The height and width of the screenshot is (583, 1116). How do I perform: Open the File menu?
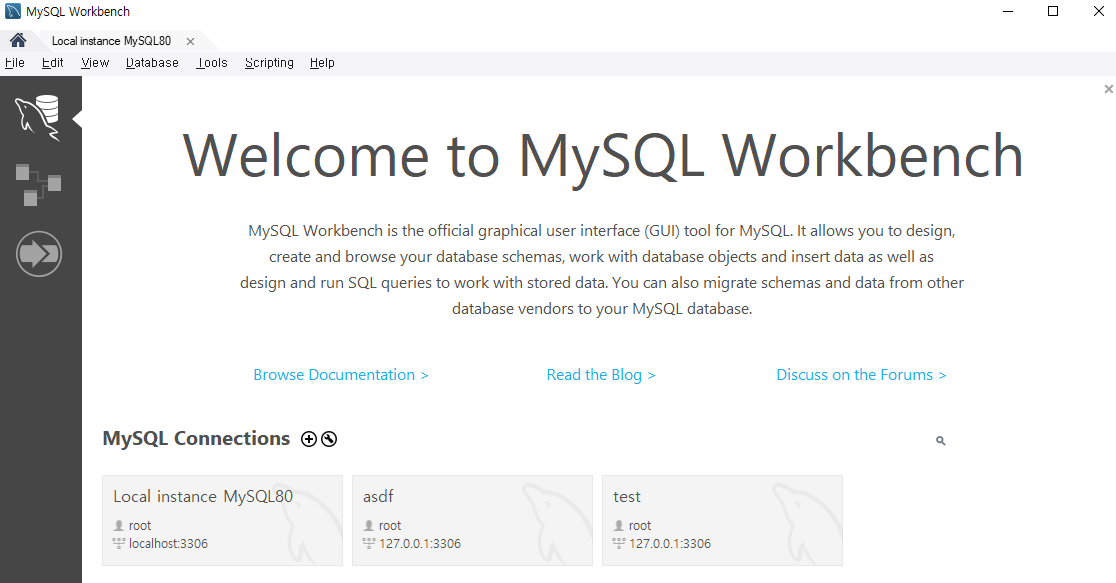pos(14,63)
